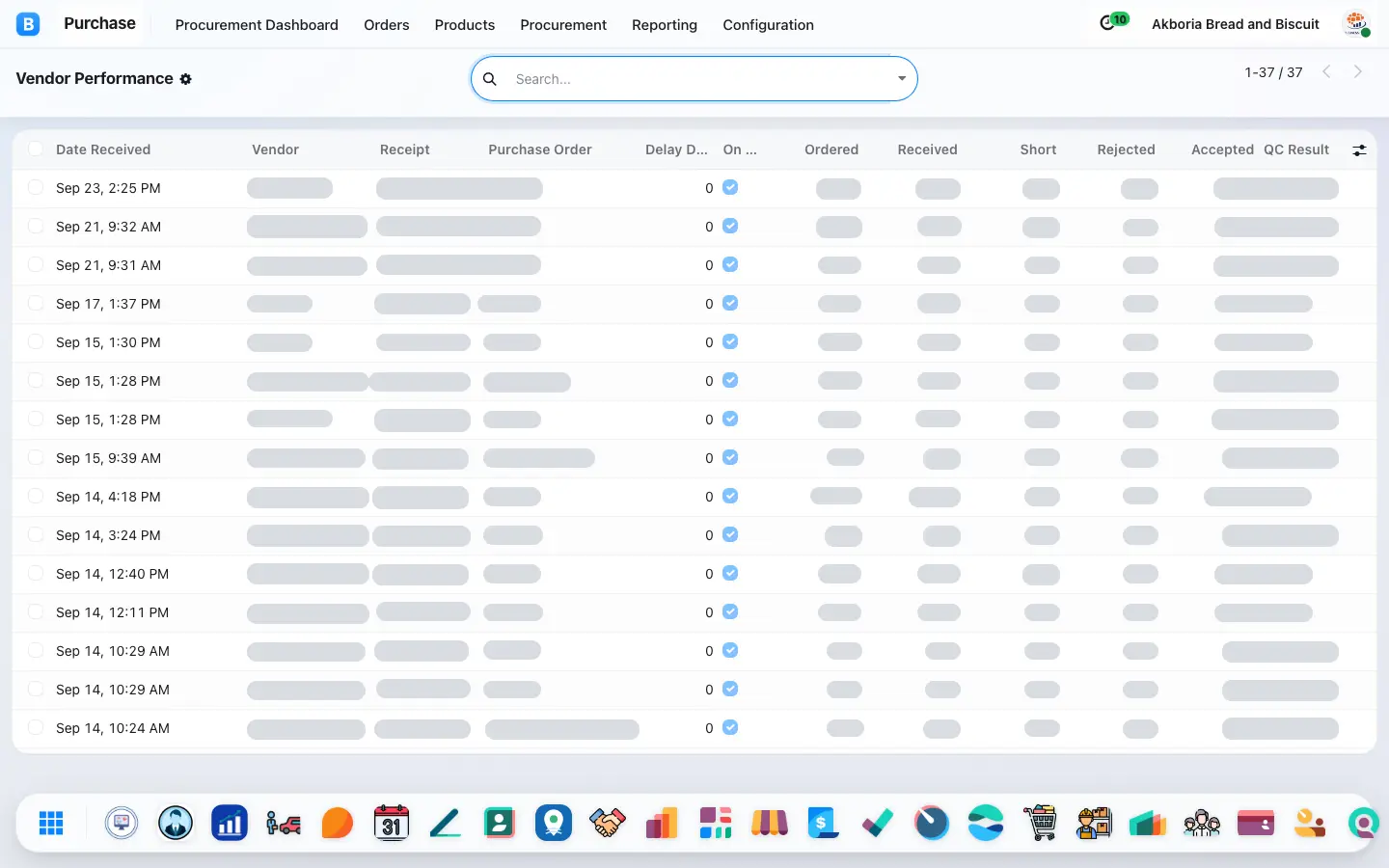Open the Configuration menu
This screenshot has height=868, width=1389.
pyautogui.click(x=769, y=25)
